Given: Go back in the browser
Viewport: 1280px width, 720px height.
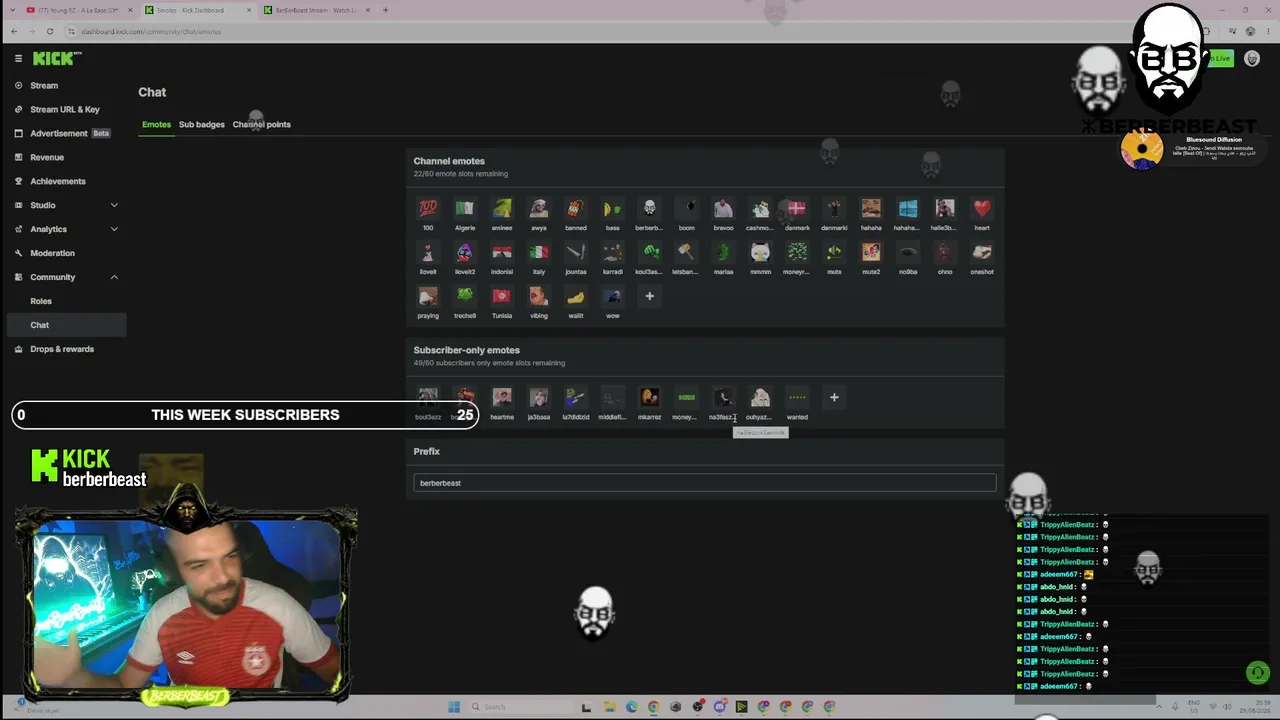Looking at the screenshot, I should tap(14, 31).
